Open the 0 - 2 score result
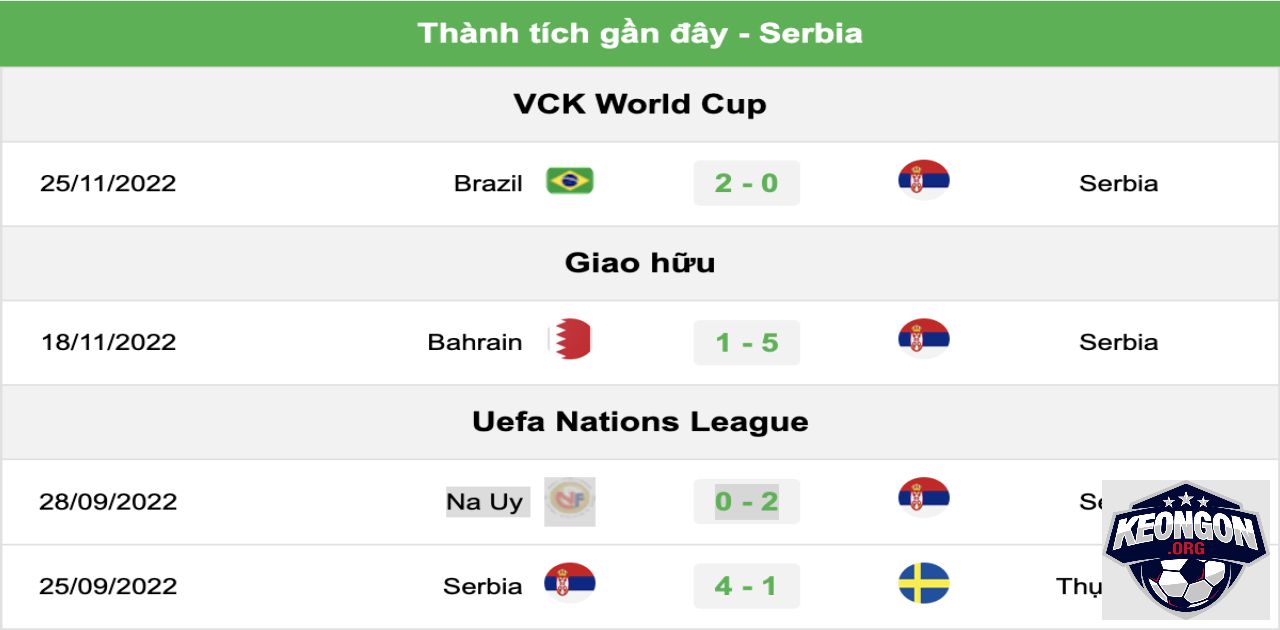Viewport: 1280px width, 630px height. click(747, 501)
